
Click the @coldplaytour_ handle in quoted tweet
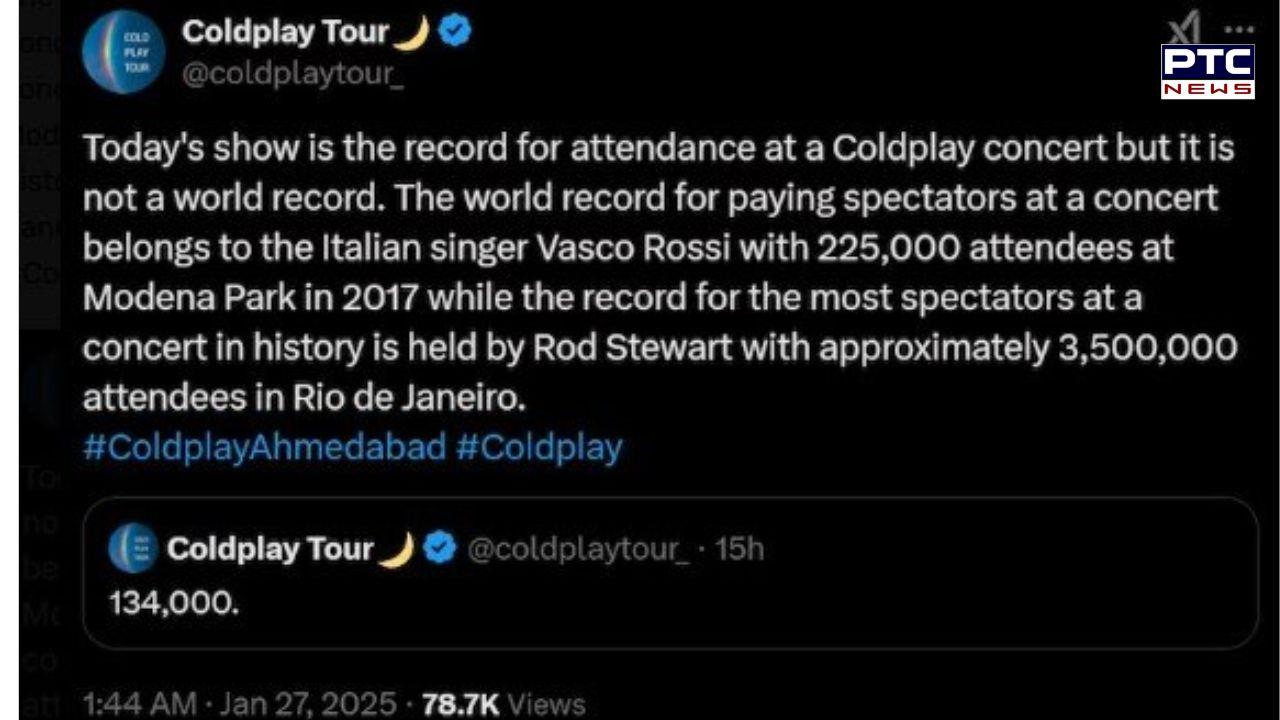point(578,549)
